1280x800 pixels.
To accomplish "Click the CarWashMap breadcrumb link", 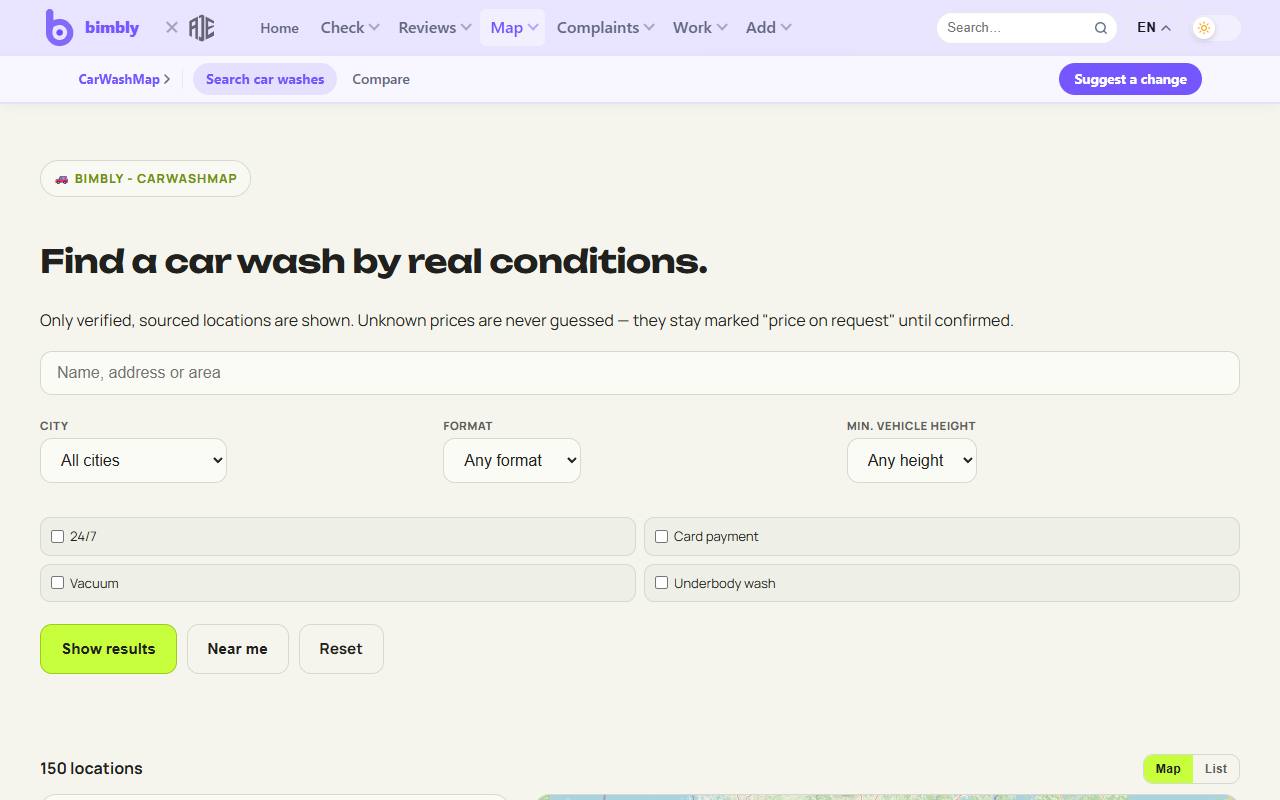I will [x=124, y=79].
